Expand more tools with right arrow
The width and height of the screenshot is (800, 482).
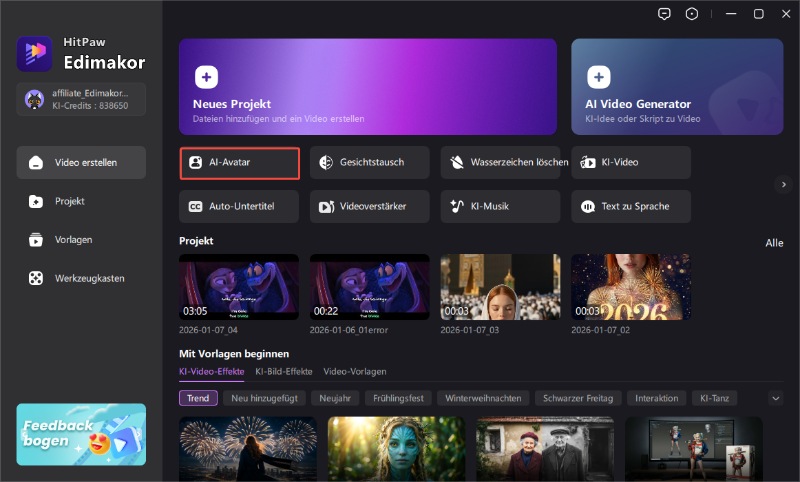(x=784, y=184)
